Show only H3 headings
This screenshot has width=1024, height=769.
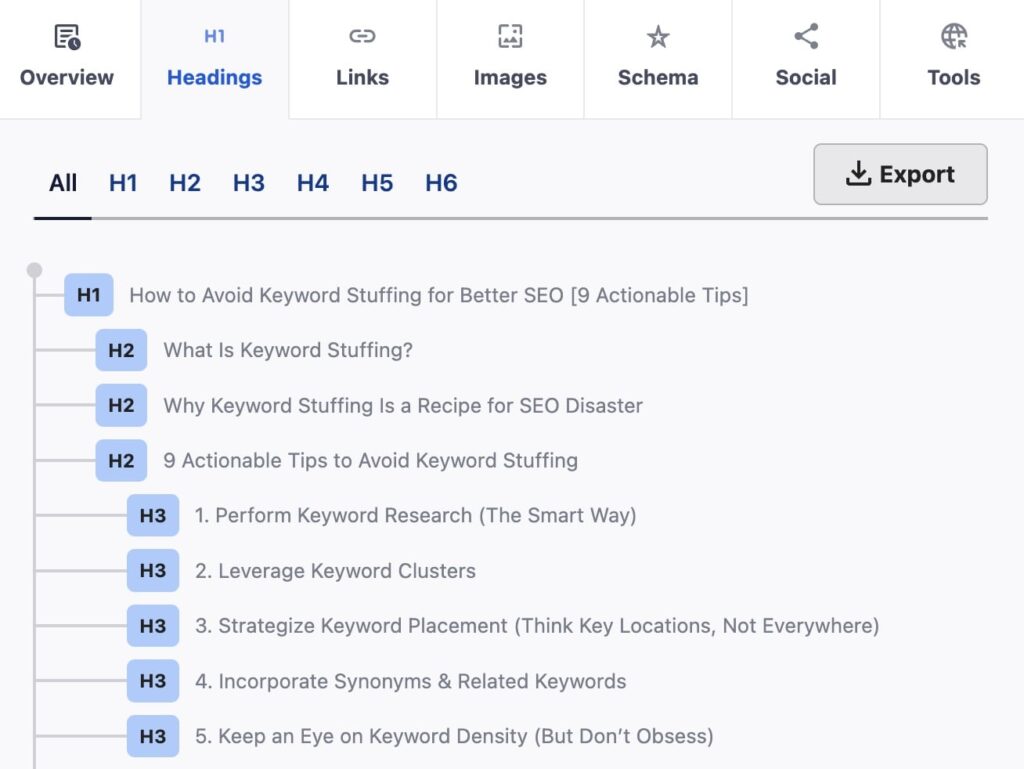click(x=248, y=183)
